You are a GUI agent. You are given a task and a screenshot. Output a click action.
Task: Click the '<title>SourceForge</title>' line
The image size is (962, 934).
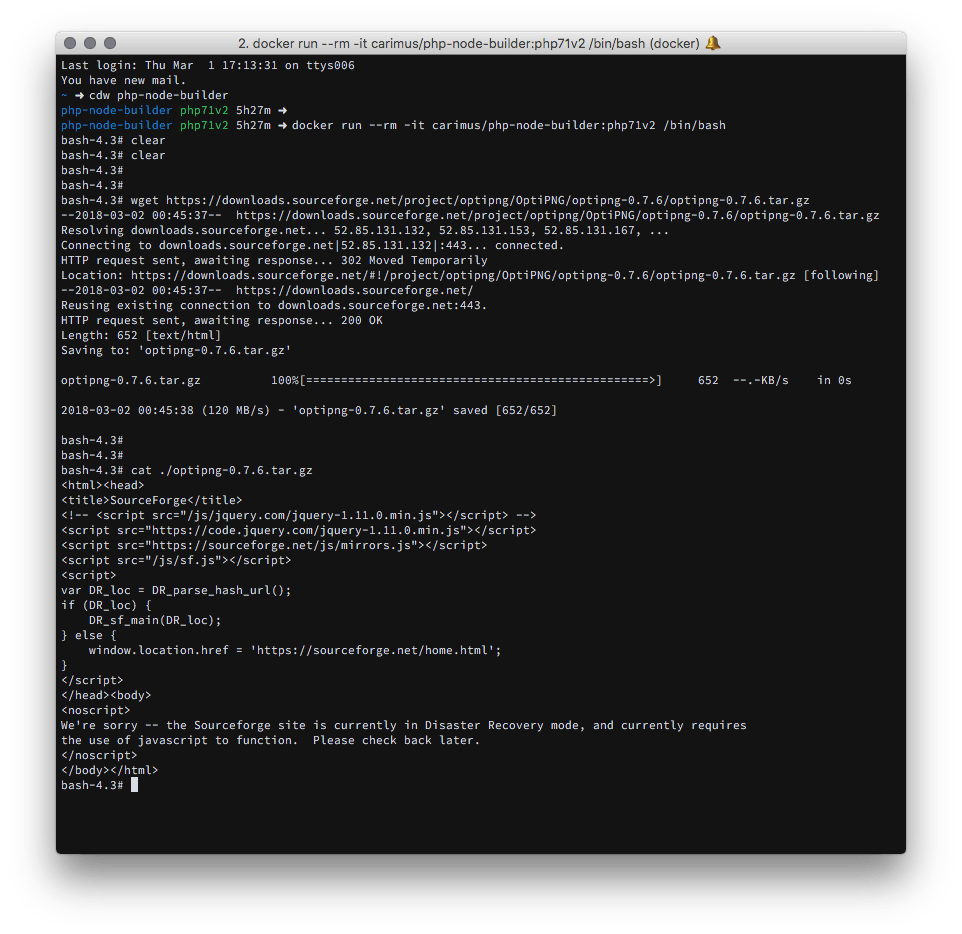(152, 500)
